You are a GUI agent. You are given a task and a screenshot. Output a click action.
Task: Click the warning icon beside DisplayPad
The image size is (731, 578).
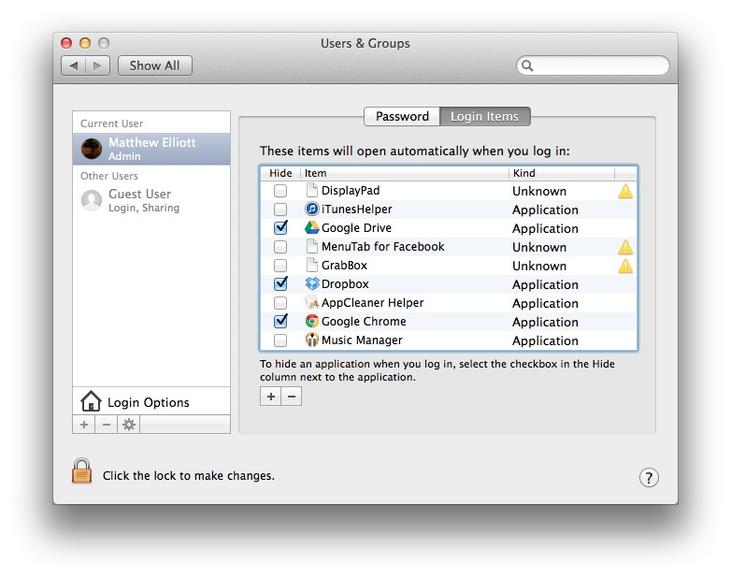pyautogui.click(x=625, y=191)
